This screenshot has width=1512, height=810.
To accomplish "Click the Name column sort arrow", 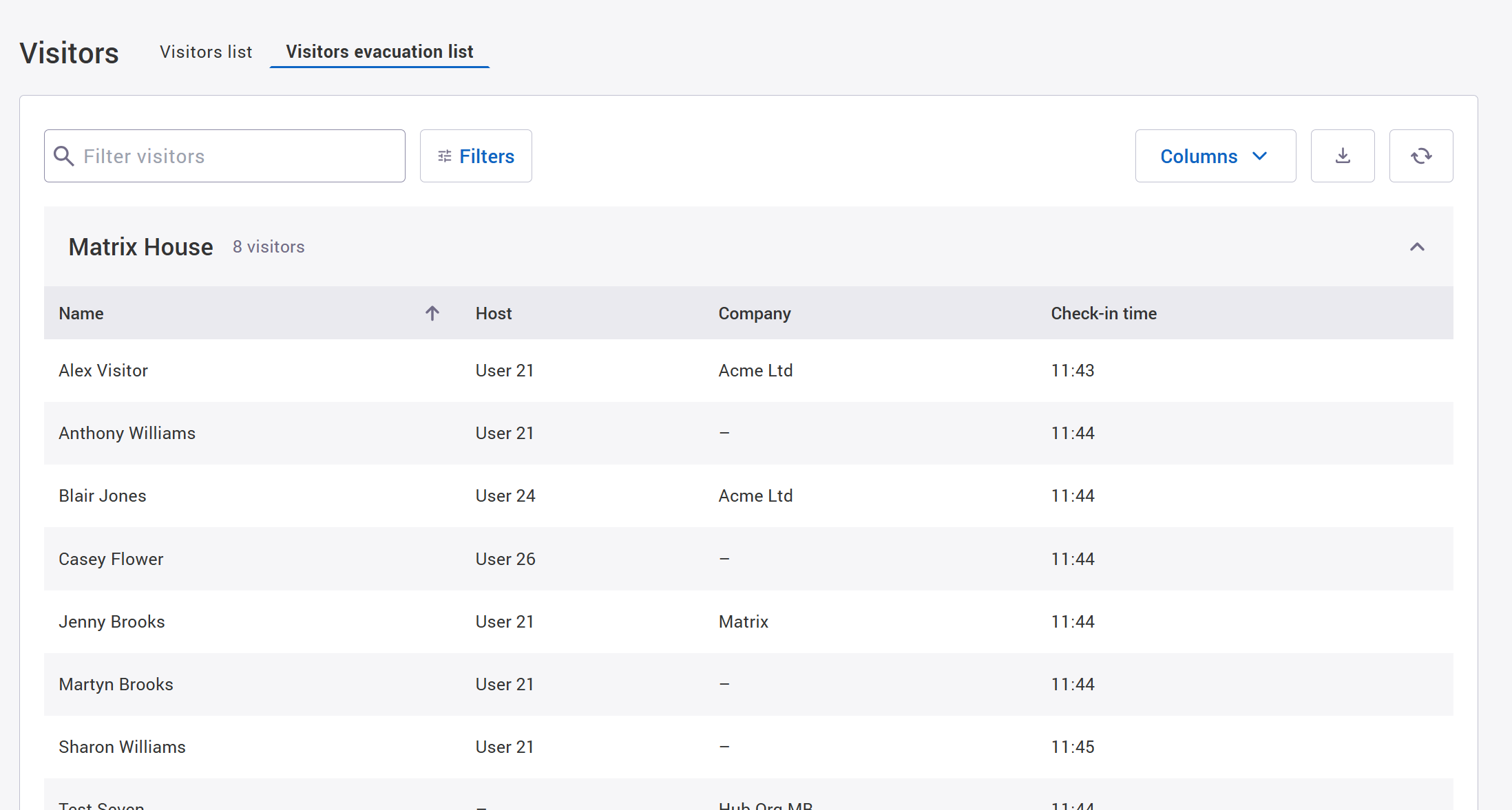I will pos(432,314).
